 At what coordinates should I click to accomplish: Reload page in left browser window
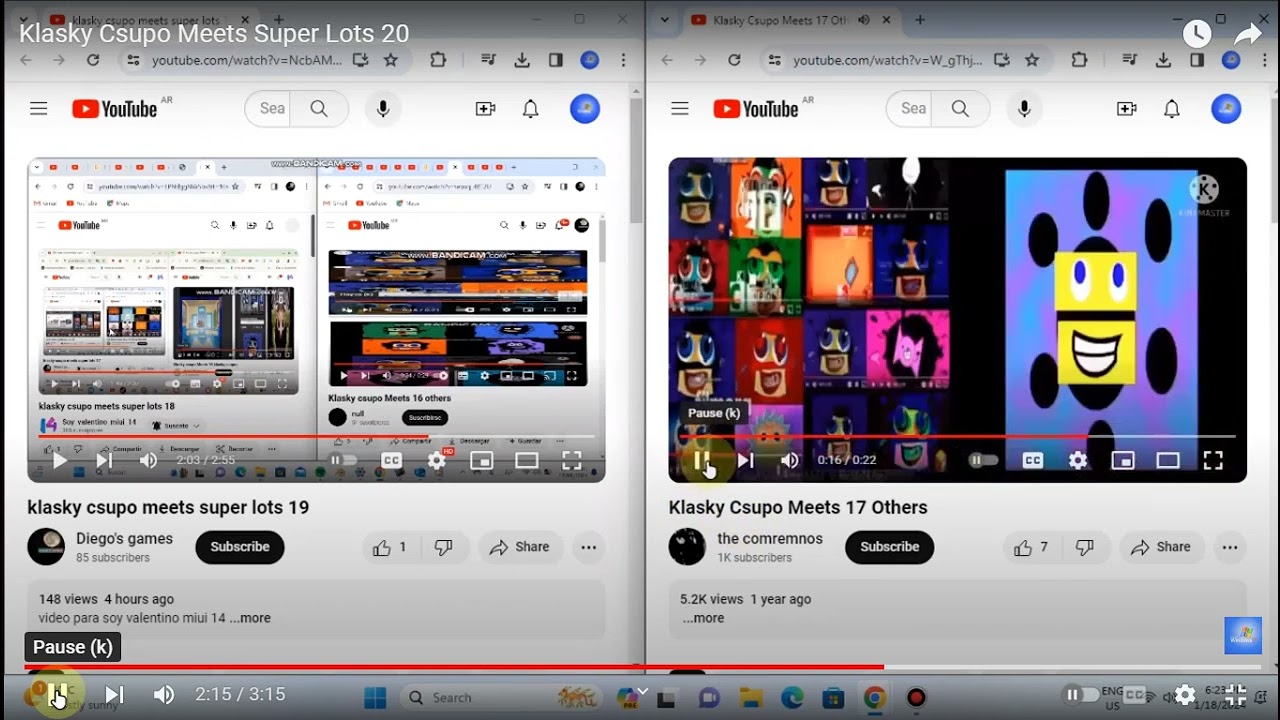(93, 60)
